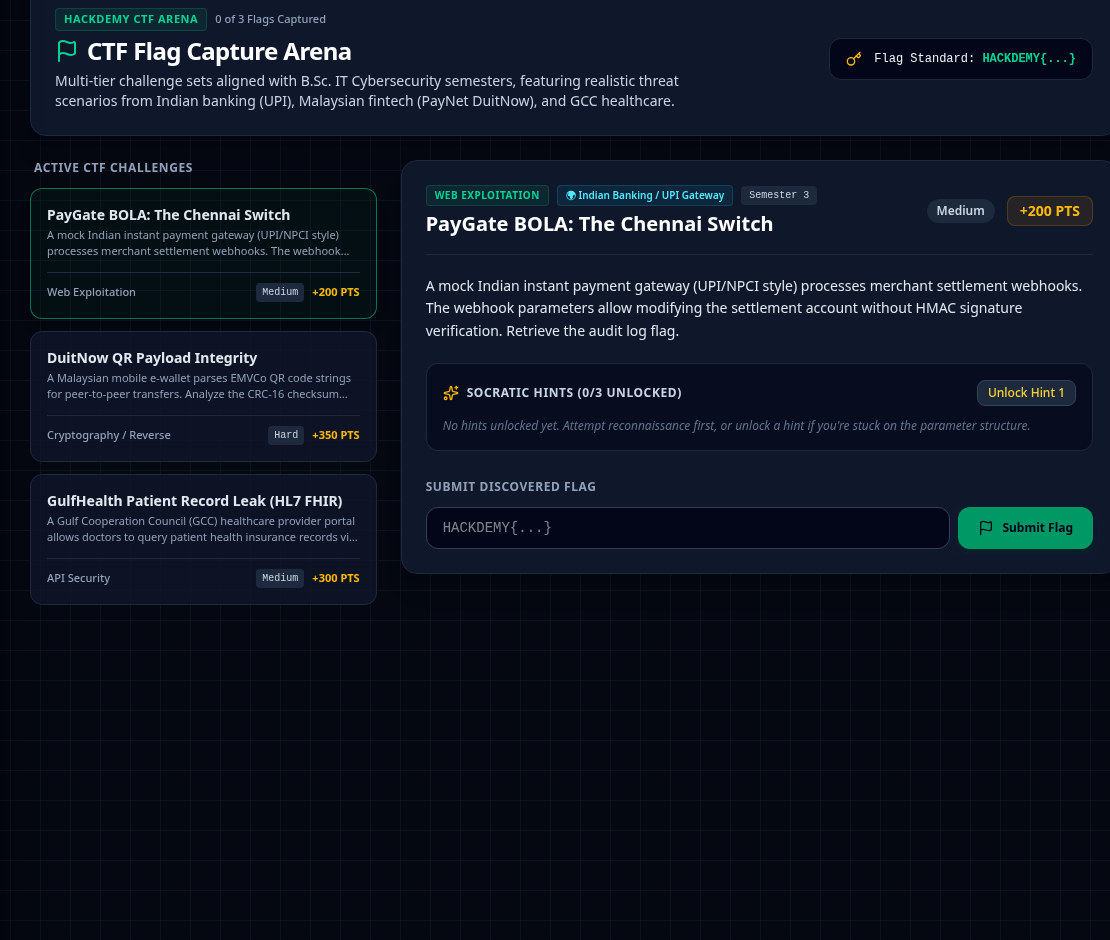Click the 0 of 3 Flags Captured text
1110x940 pixels.
point(270,19)
